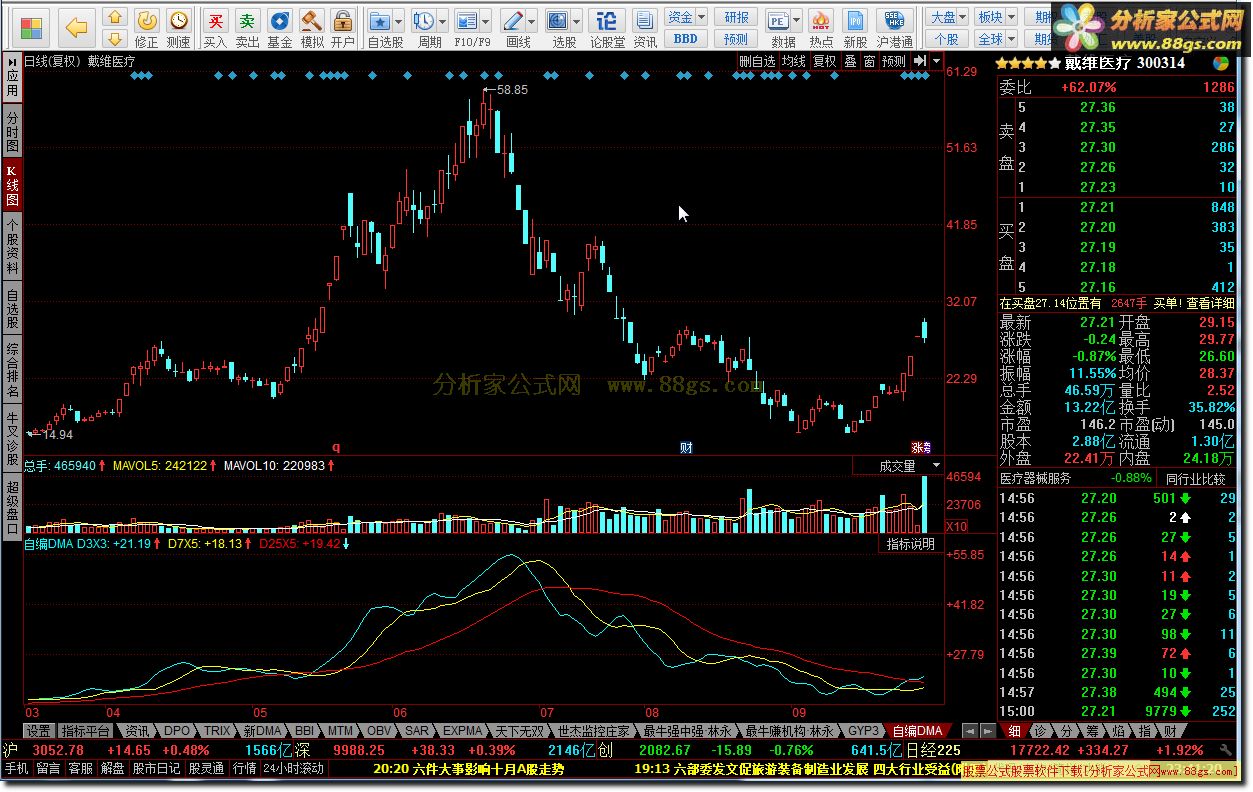Open 综合排名 sidebar tab
1253x792 pixels.
(12, 371)
